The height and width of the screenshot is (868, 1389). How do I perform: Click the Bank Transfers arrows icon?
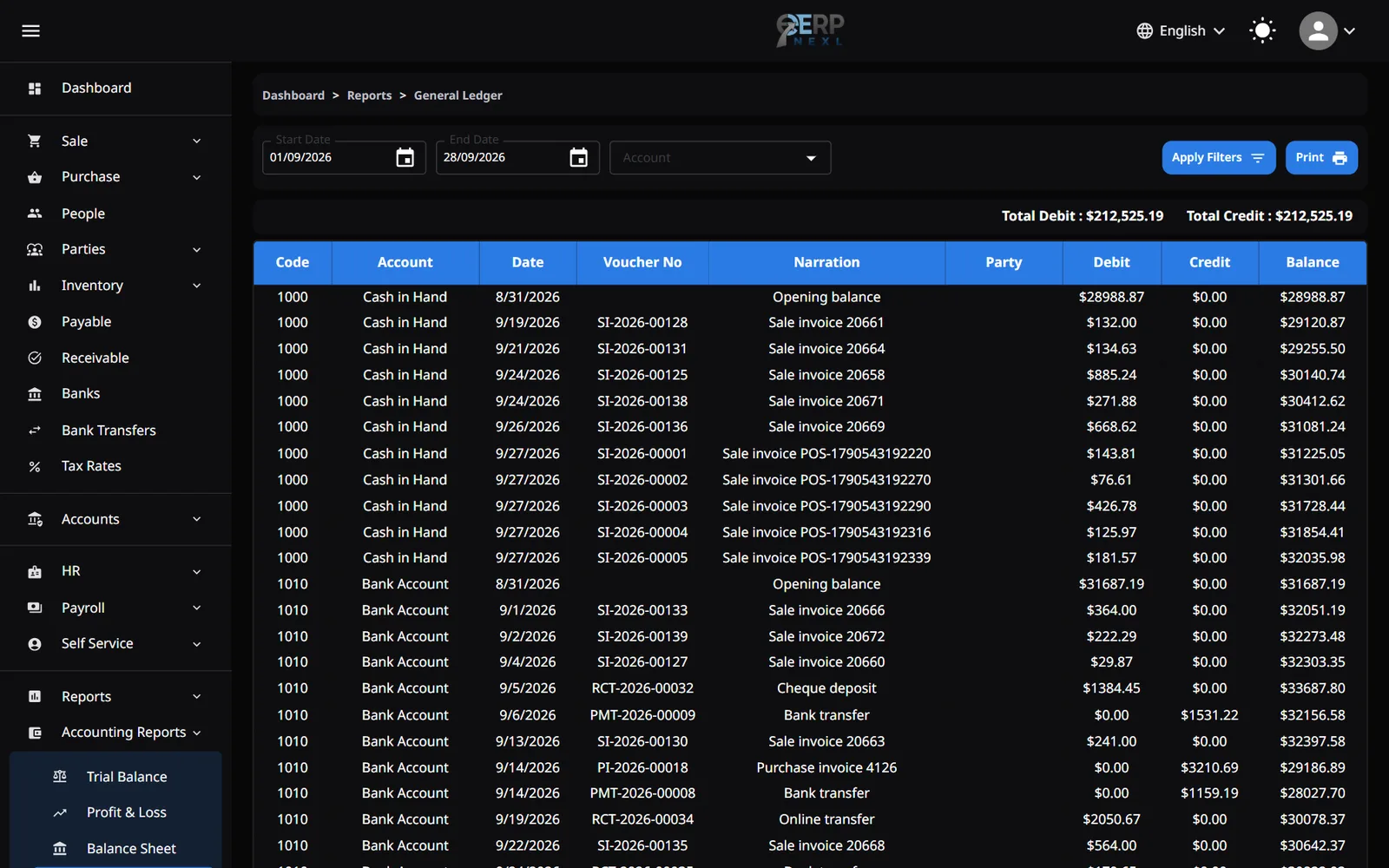(x=35, y=431)
